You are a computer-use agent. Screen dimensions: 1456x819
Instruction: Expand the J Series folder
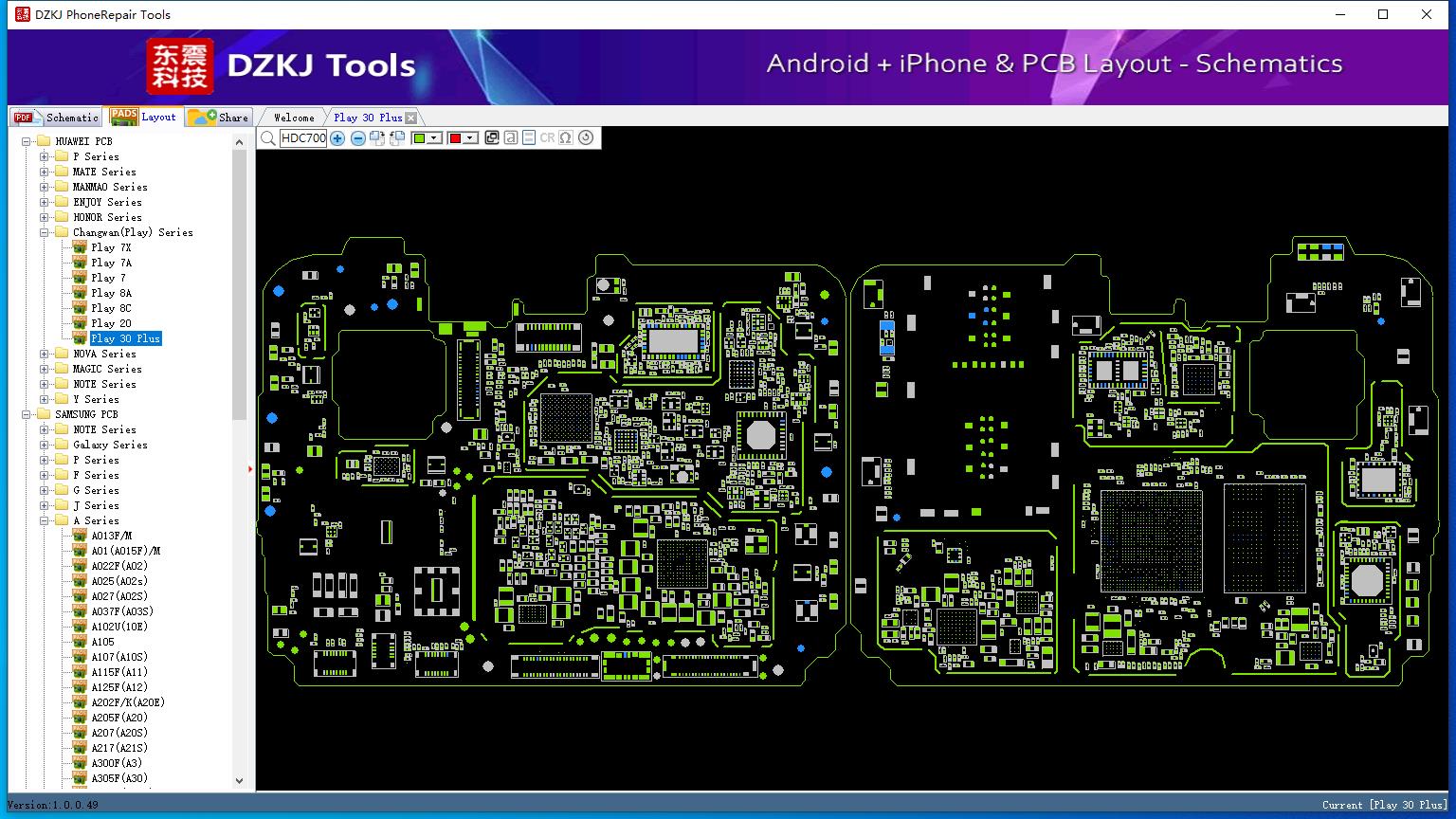45,505
